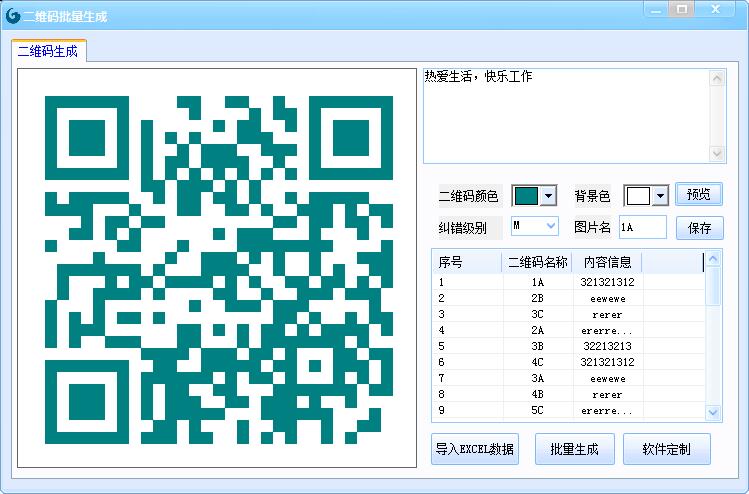749x494 pixels.
Task: Maximize the 二维码批量生成 window
Action: [682, 10]
